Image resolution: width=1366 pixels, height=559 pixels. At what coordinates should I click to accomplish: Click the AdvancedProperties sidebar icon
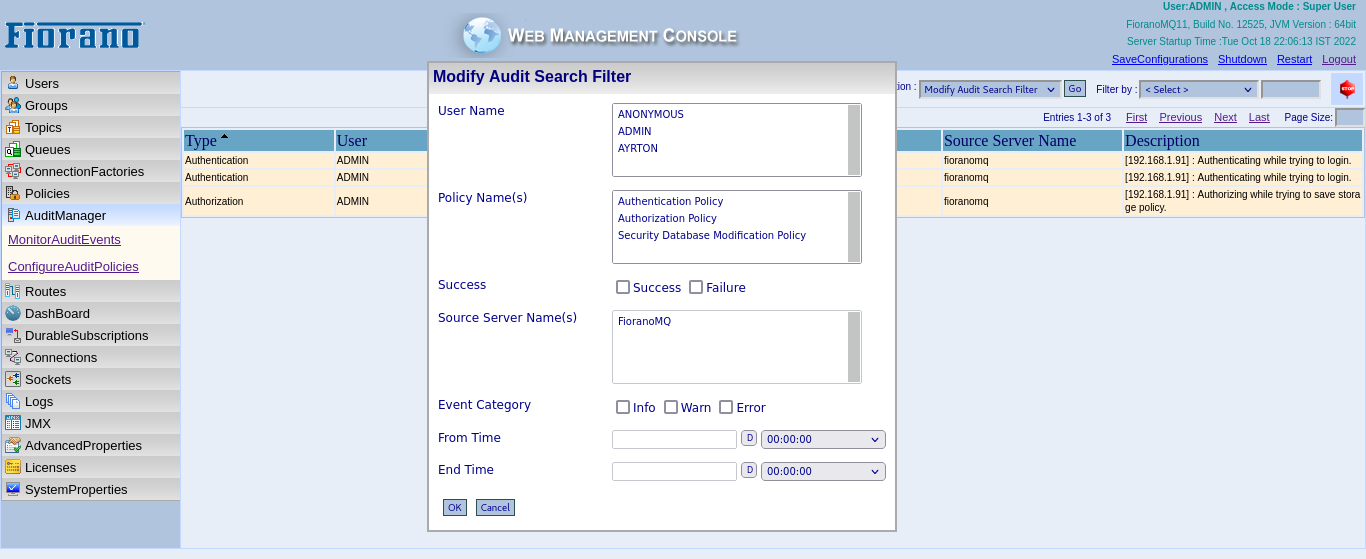point(13,445)
